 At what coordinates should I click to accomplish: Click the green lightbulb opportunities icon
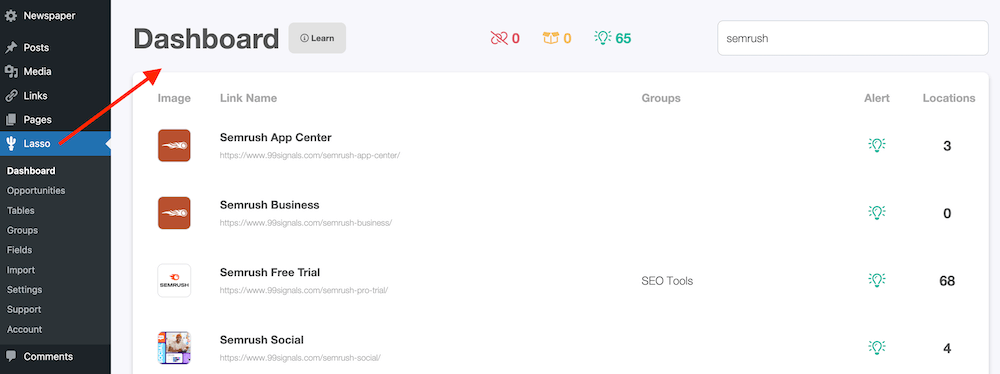coord(603,38)
